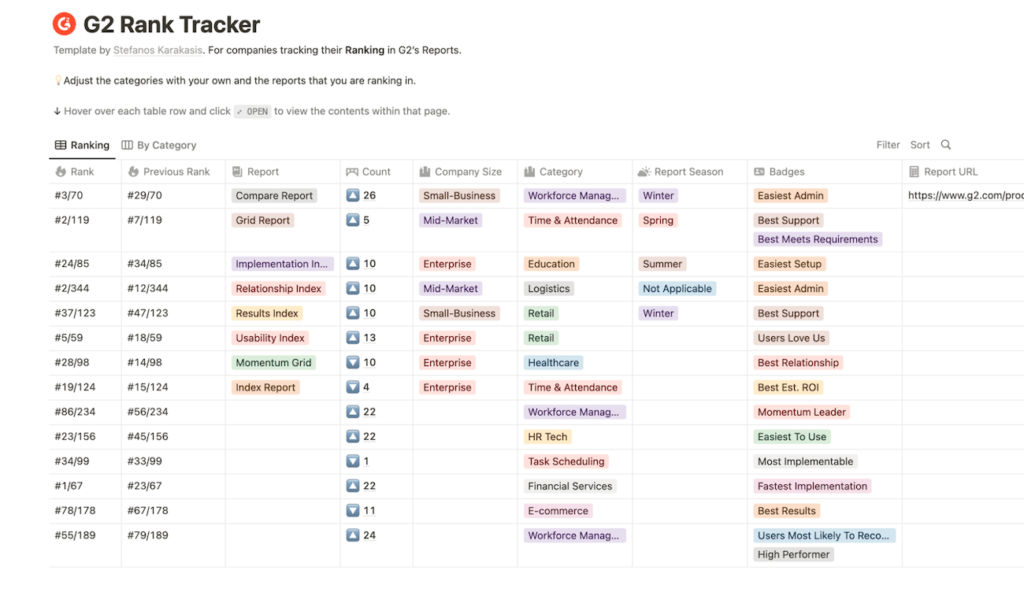The image size is (1024, 592).
Task: Open search with the magnifier icon
Action: point(944,144)
